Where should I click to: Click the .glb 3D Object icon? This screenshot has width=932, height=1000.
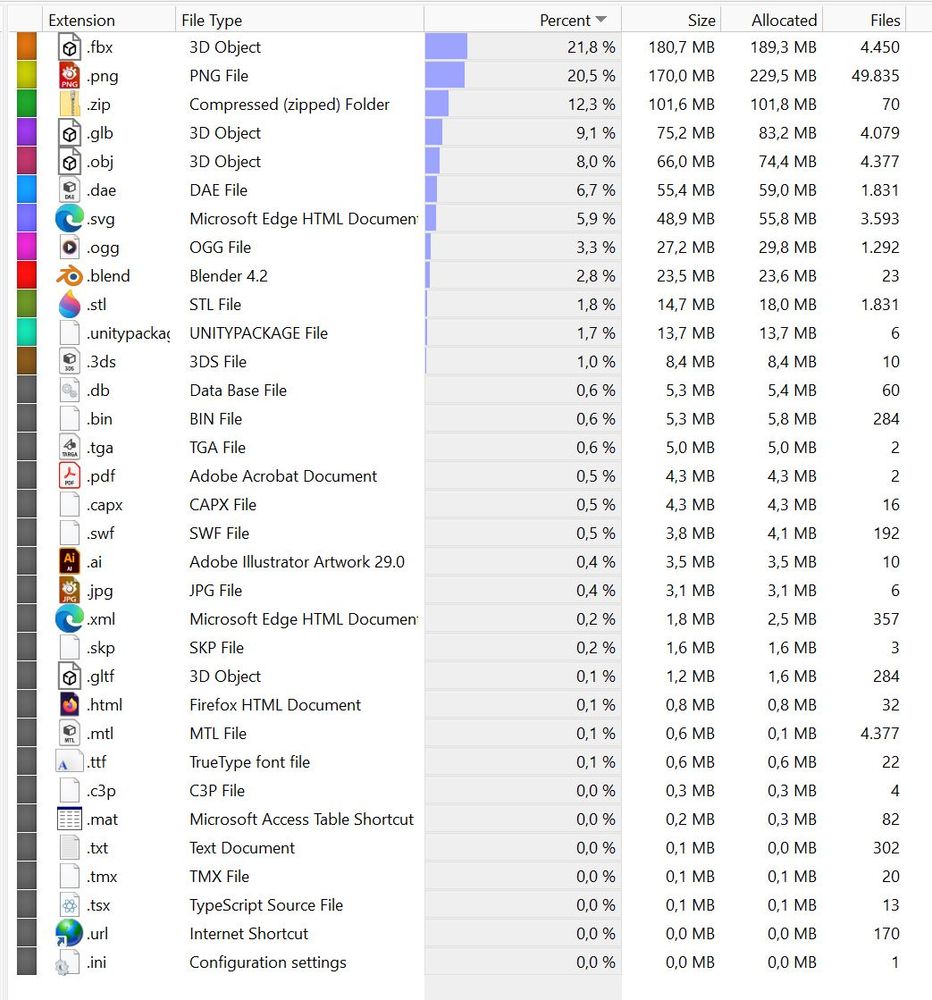click(70, 133)
